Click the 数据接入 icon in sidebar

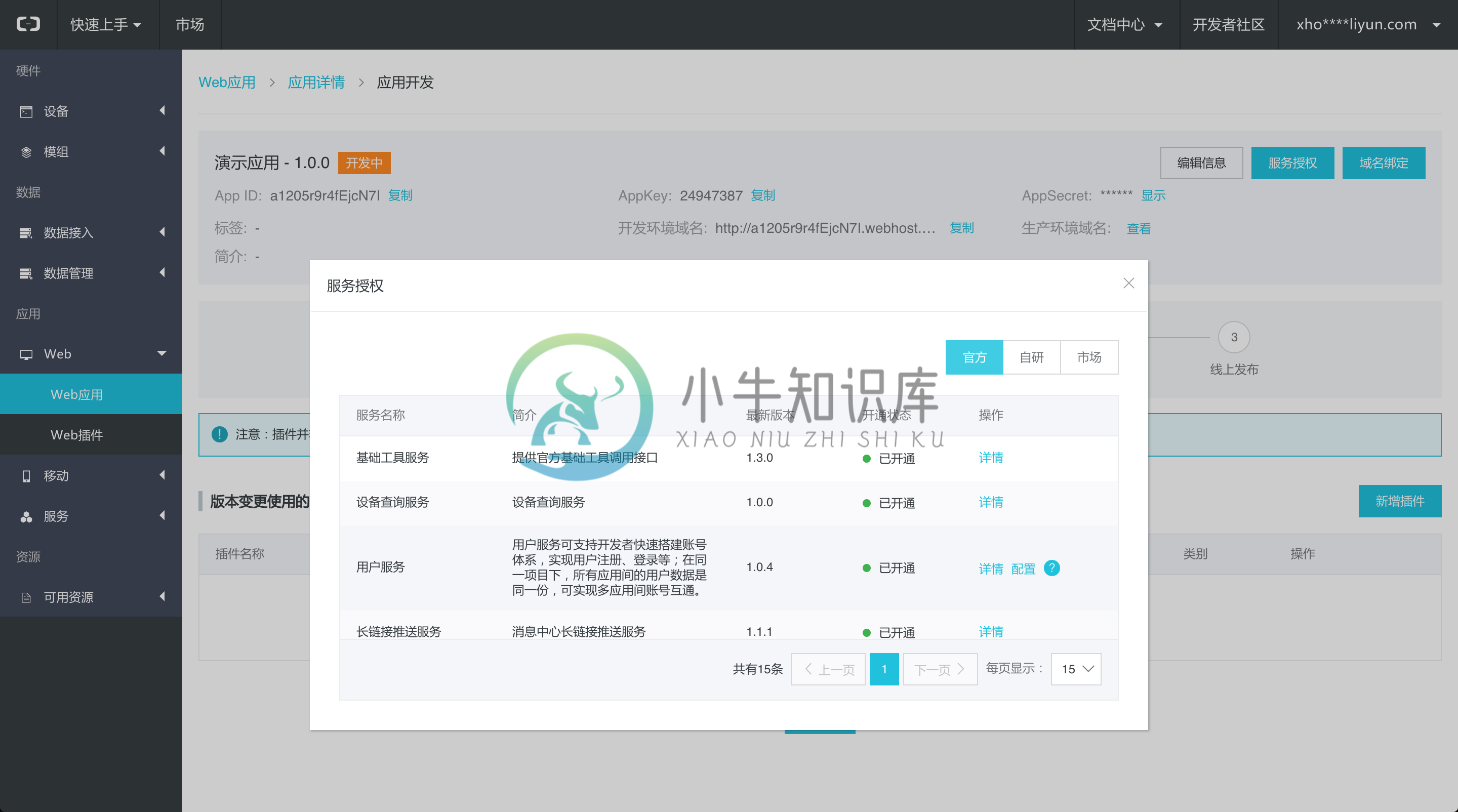[26, 233]
